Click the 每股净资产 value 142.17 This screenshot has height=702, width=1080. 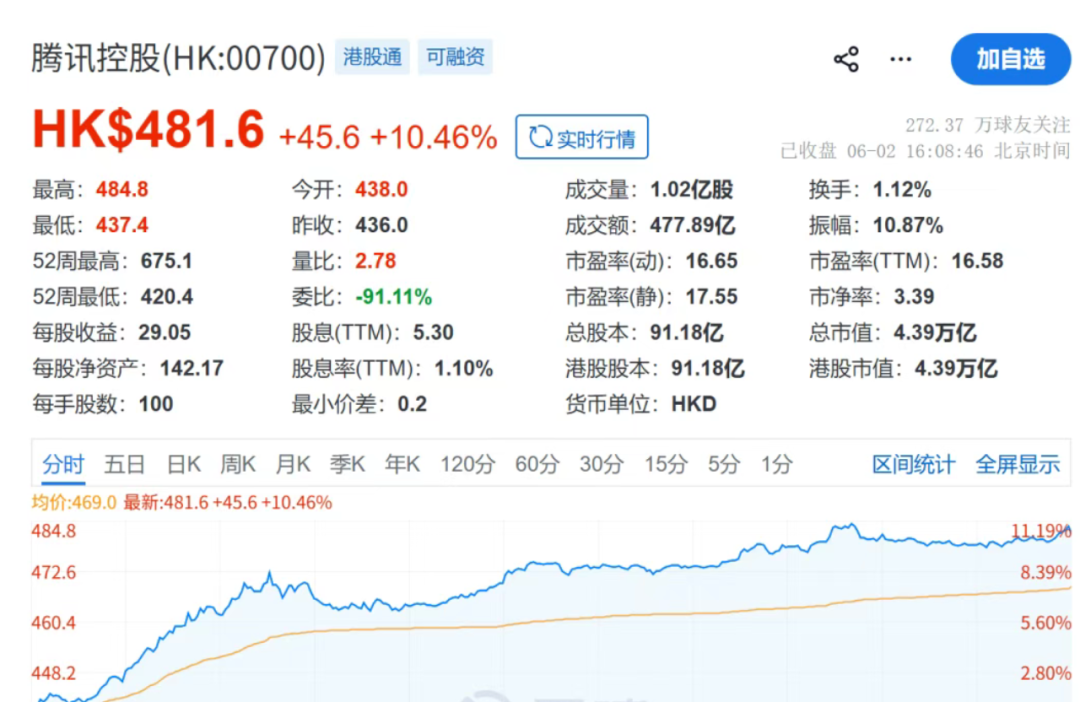coord(191,369)
